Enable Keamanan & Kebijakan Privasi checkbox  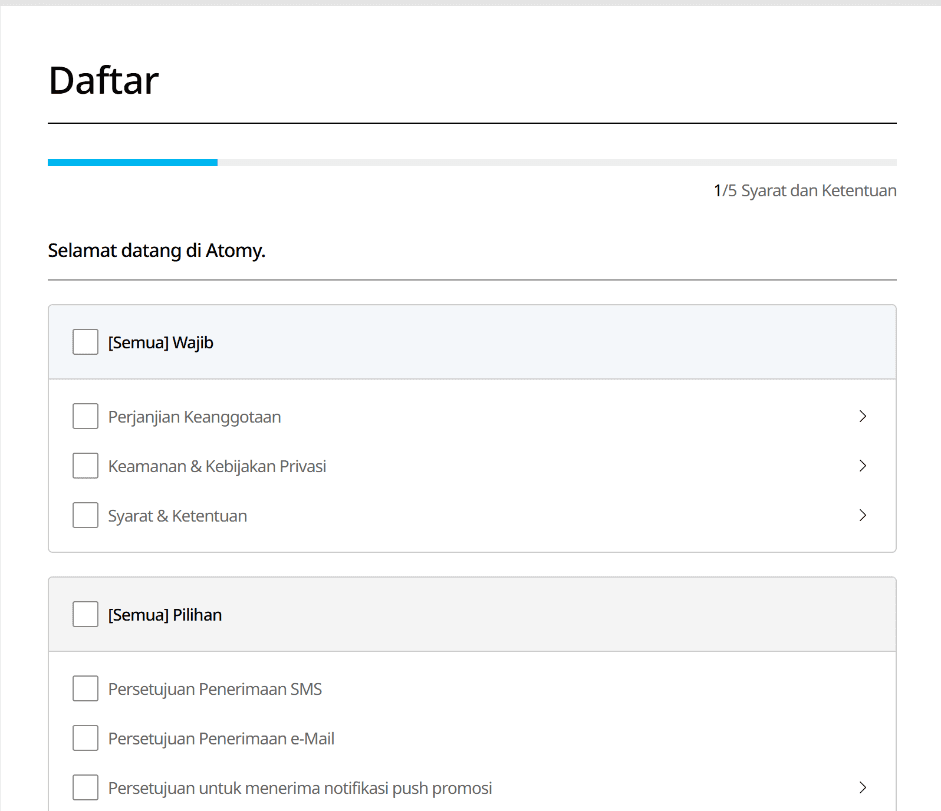[85, 466]
